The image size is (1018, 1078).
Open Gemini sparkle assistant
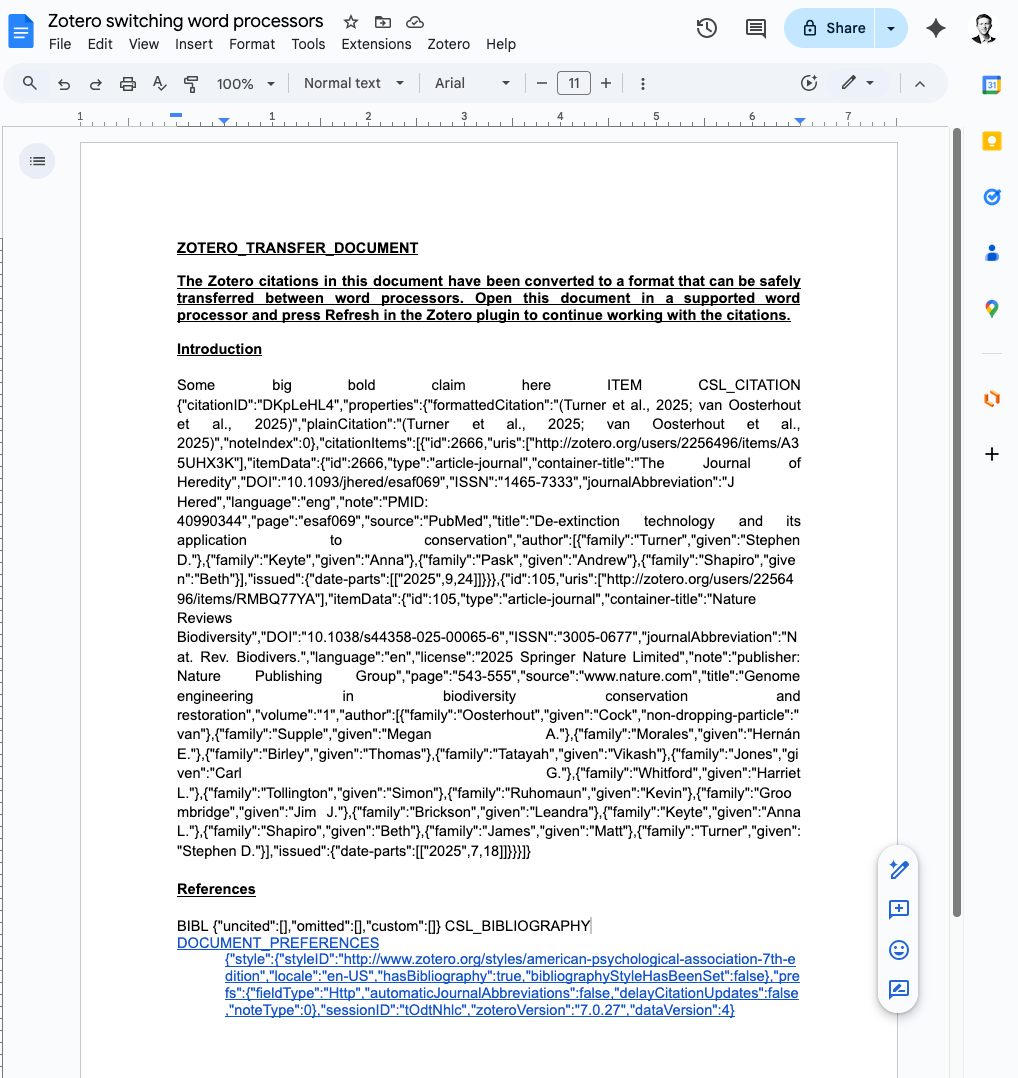tap(936, 28)
